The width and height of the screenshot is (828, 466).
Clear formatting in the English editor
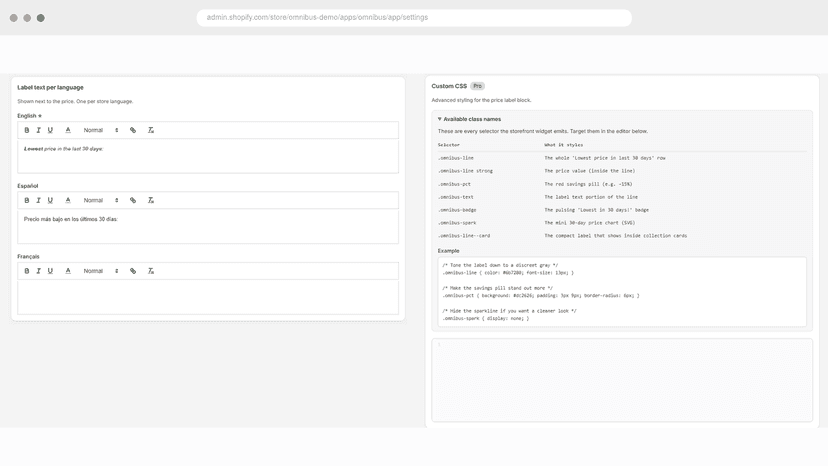pos(150,130)
